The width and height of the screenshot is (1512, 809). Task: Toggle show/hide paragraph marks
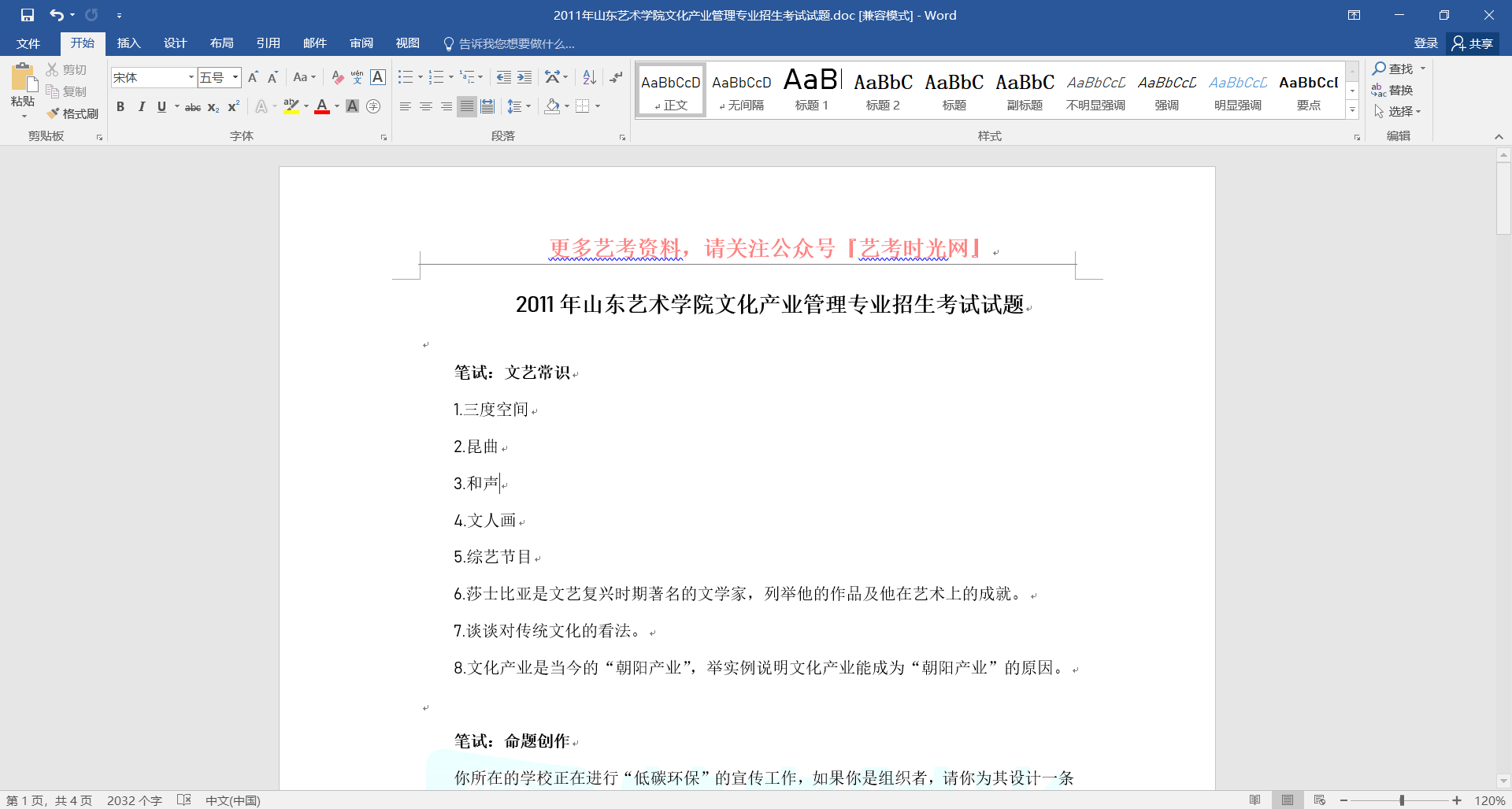coord(616,77)
